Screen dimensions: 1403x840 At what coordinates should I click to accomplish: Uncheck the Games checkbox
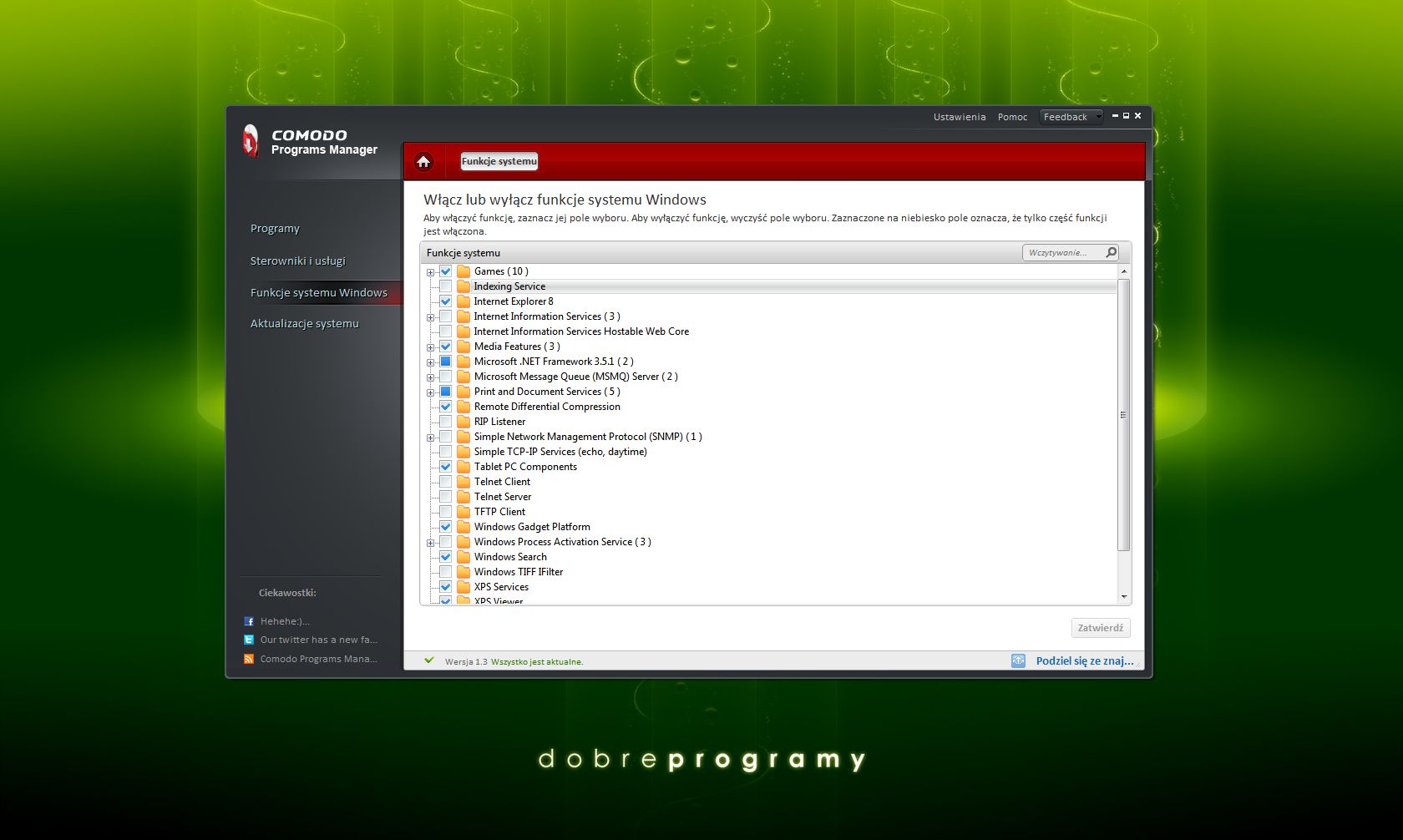[x=446, y=271]
